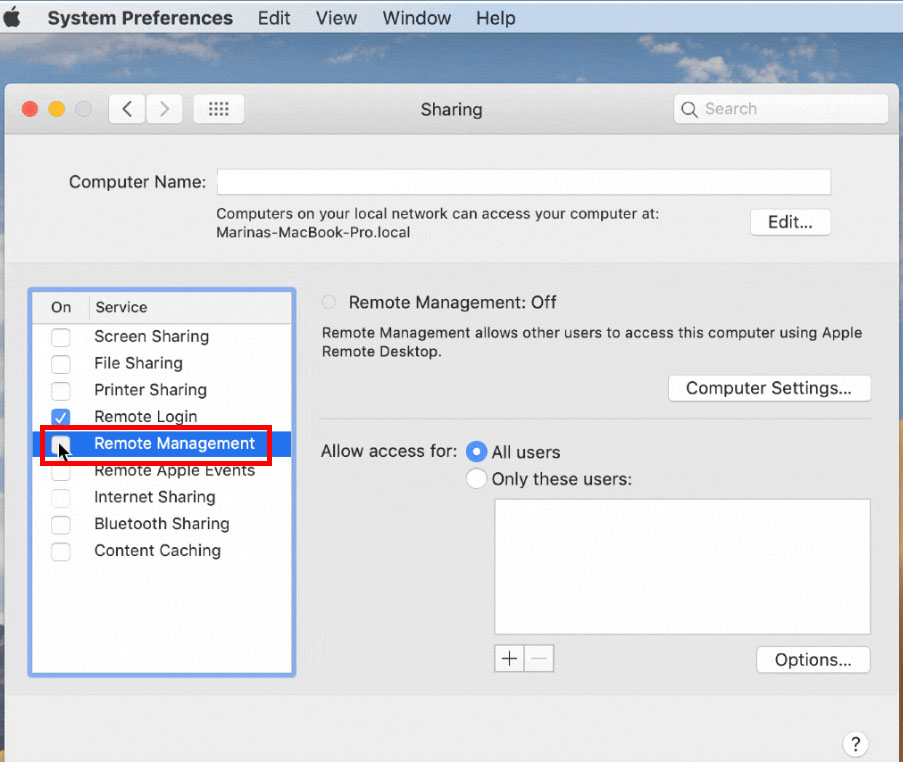903x762 pixels.
Task: Click the back navigation arrow
Action: click(x=127, y=109)
